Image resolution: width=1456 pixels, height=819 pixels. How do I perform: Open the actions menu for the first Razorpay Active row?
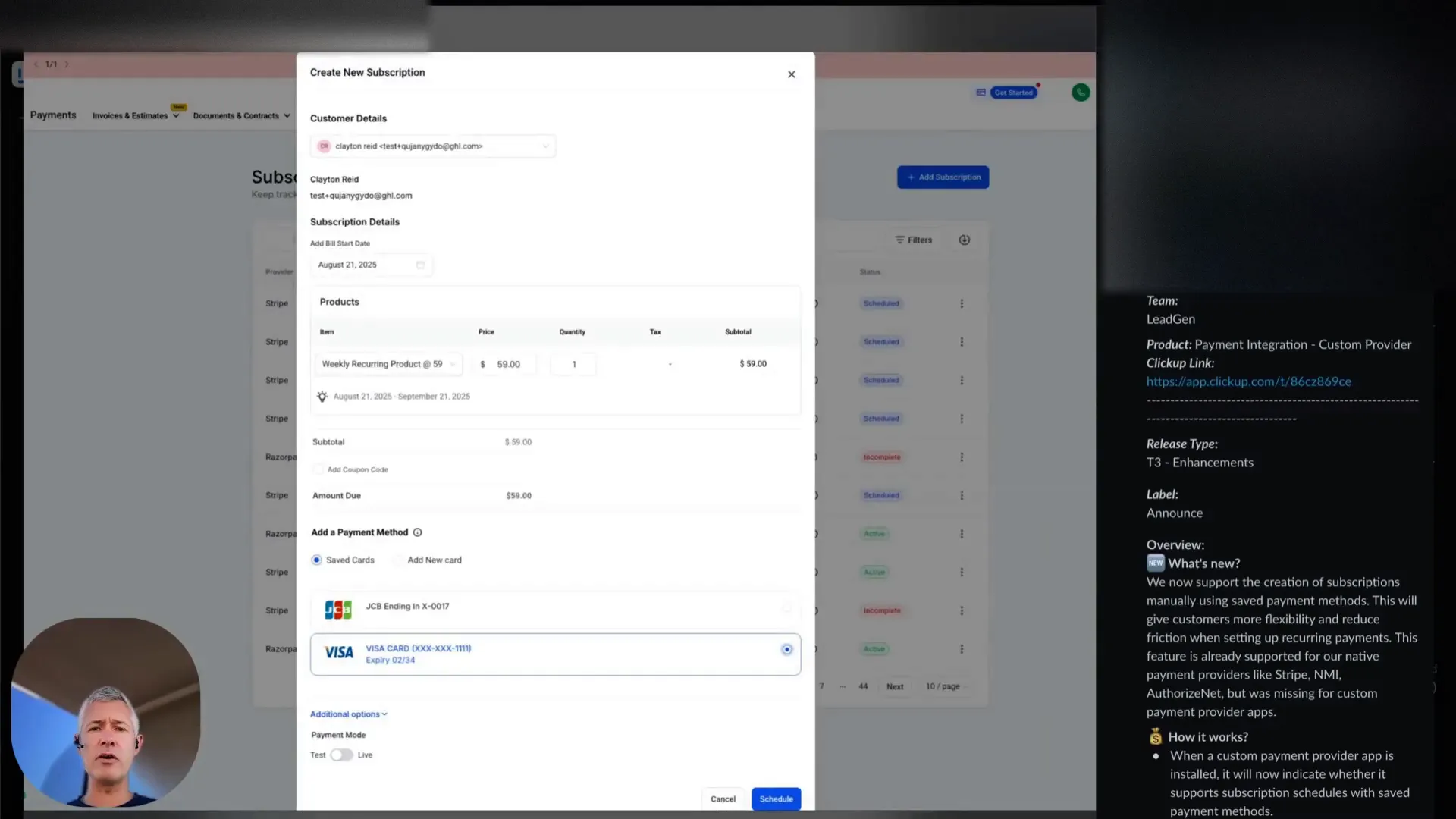962,534
